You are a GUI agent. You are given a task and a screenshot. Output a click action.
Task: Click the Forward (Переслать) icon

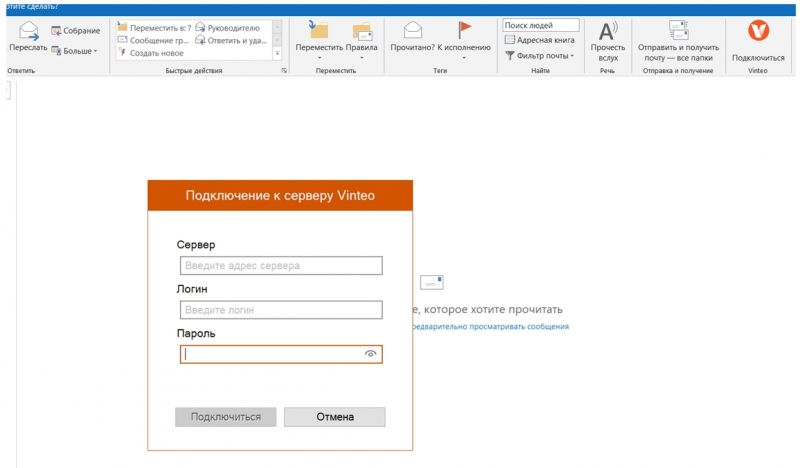tap(28, 31)
